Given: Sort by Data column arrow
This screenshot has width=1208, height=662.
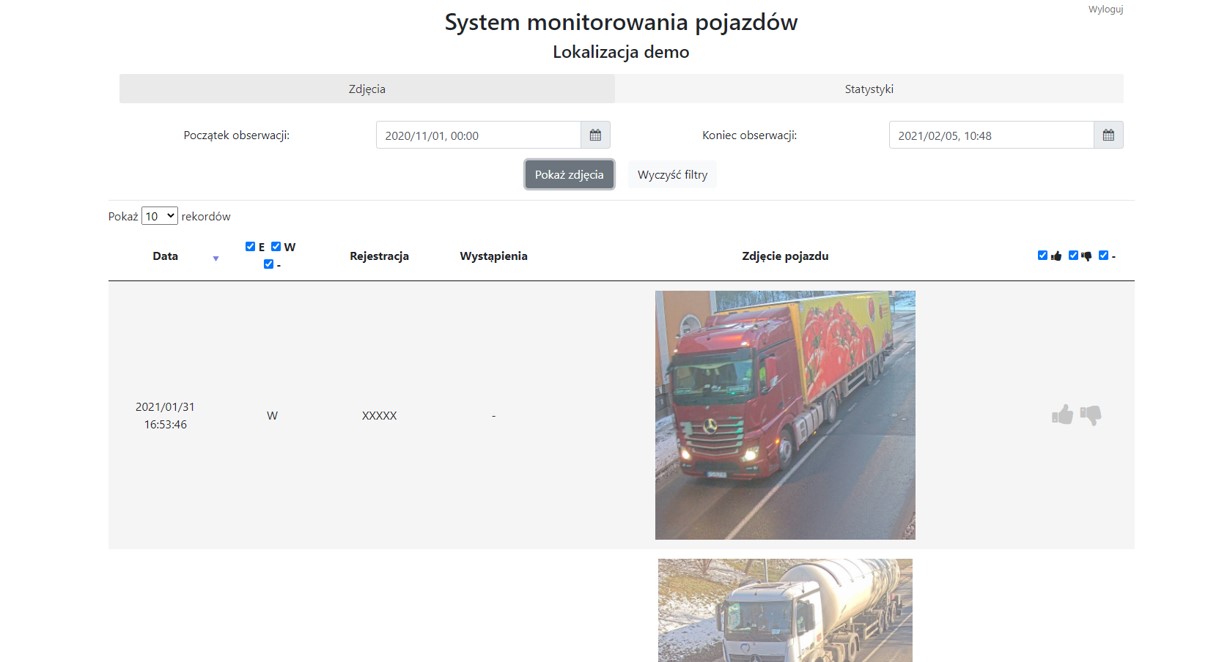Looking at the screenshot, I should point(215,258).
